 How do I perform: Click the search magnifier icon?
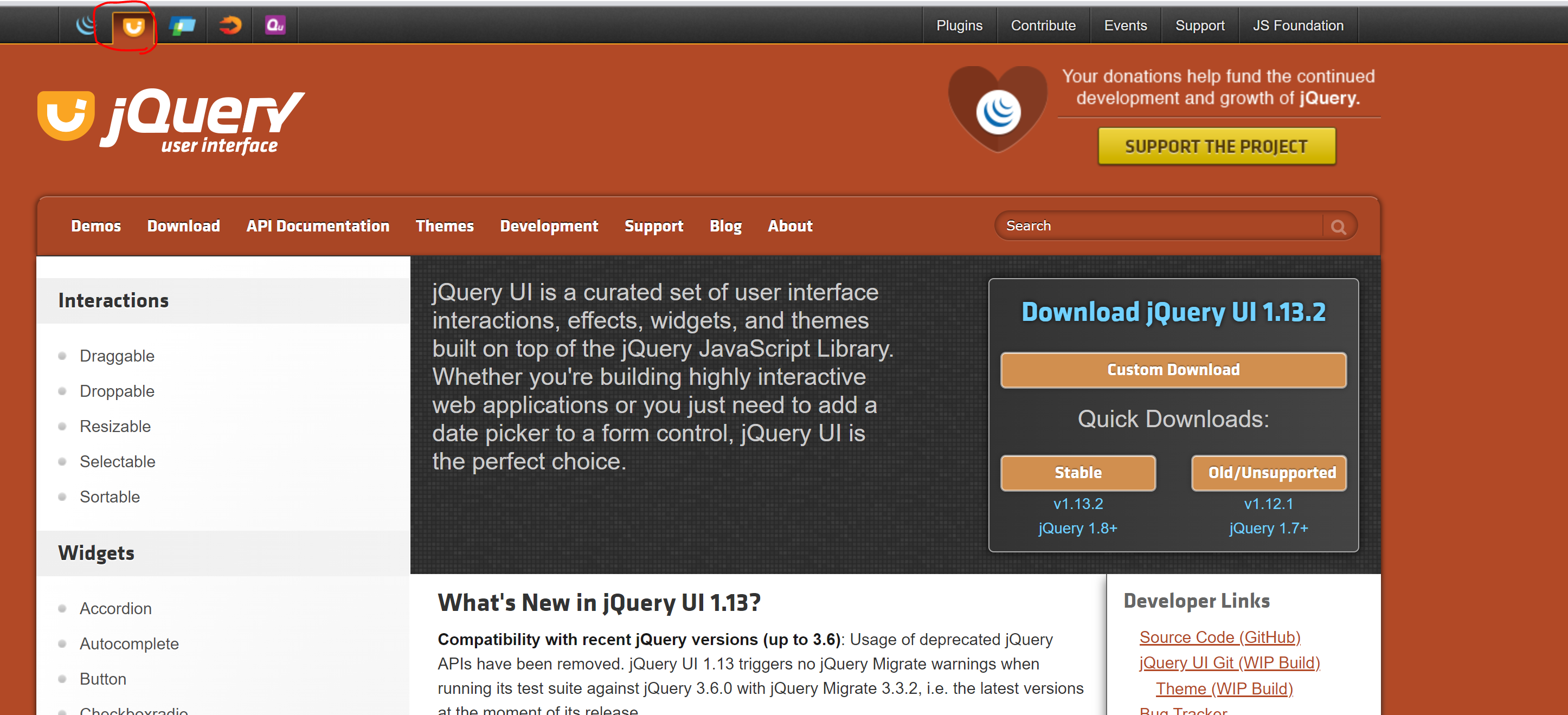coord(1338,227)
